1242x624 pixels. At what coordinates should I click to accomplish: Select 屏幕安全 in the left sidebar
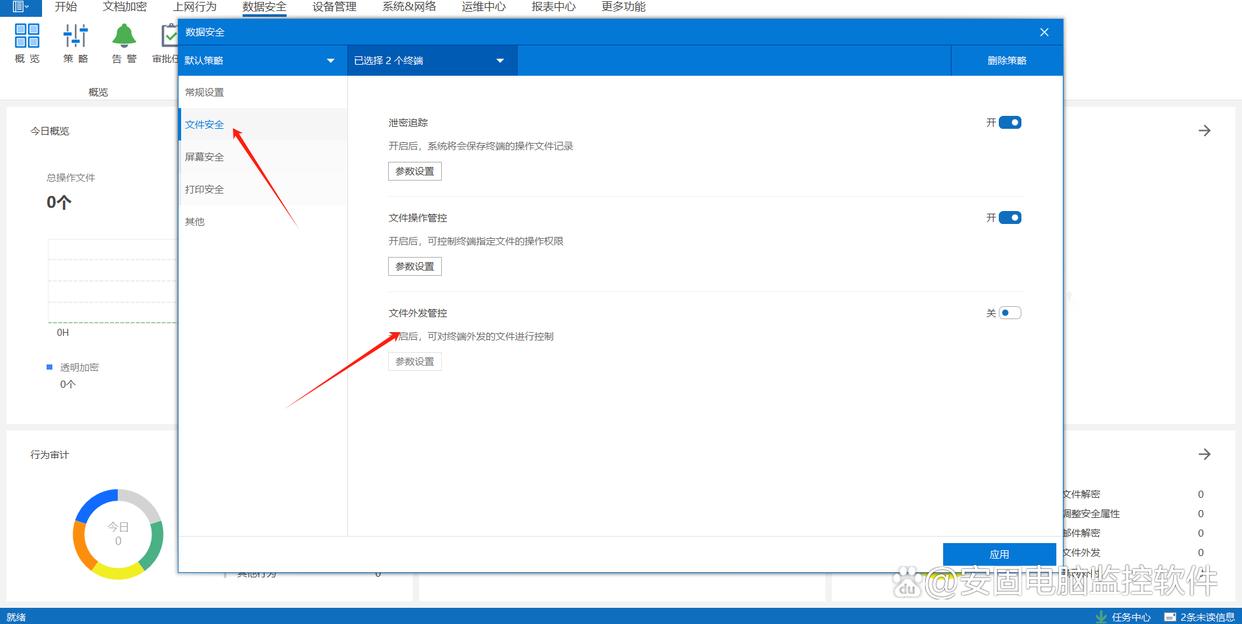[x=205, y=157]
